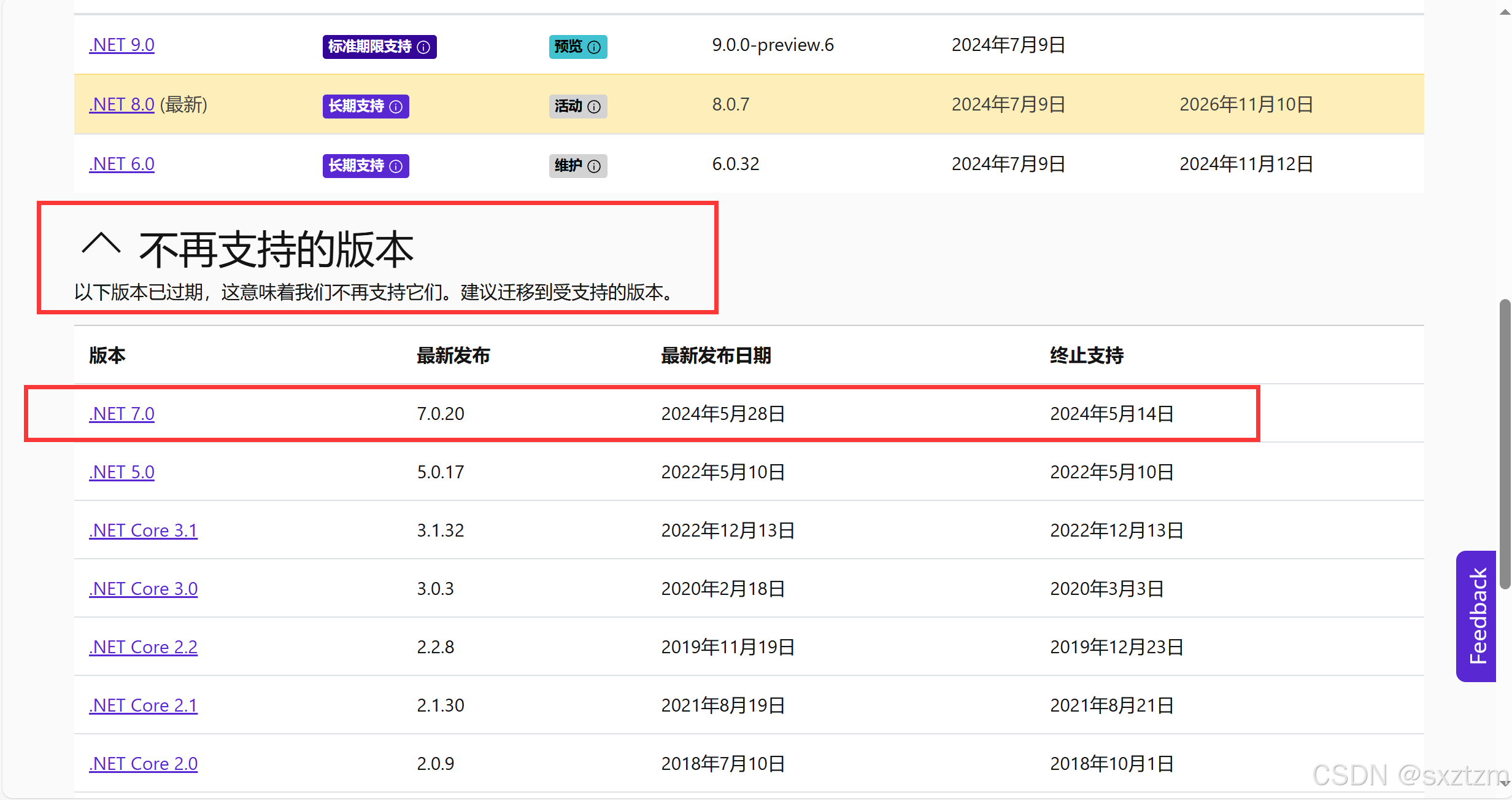Click the 版本 column header
The width and height of the screenshot is (1512, 800).
pyautogui.click(x=107, y=355)
